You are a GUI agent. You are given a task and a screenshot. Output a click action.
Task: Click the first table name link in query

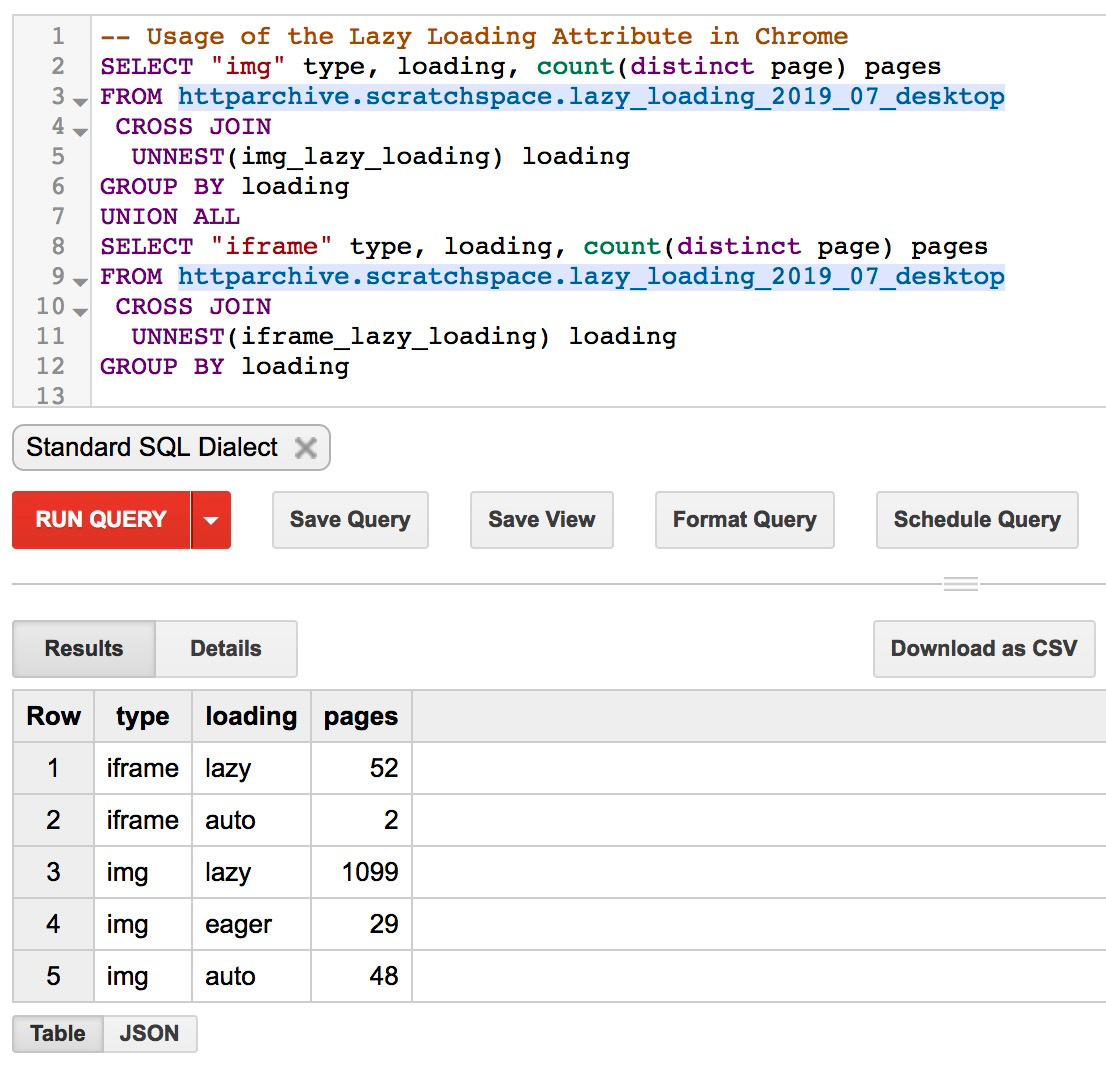(x=591, y=97)
